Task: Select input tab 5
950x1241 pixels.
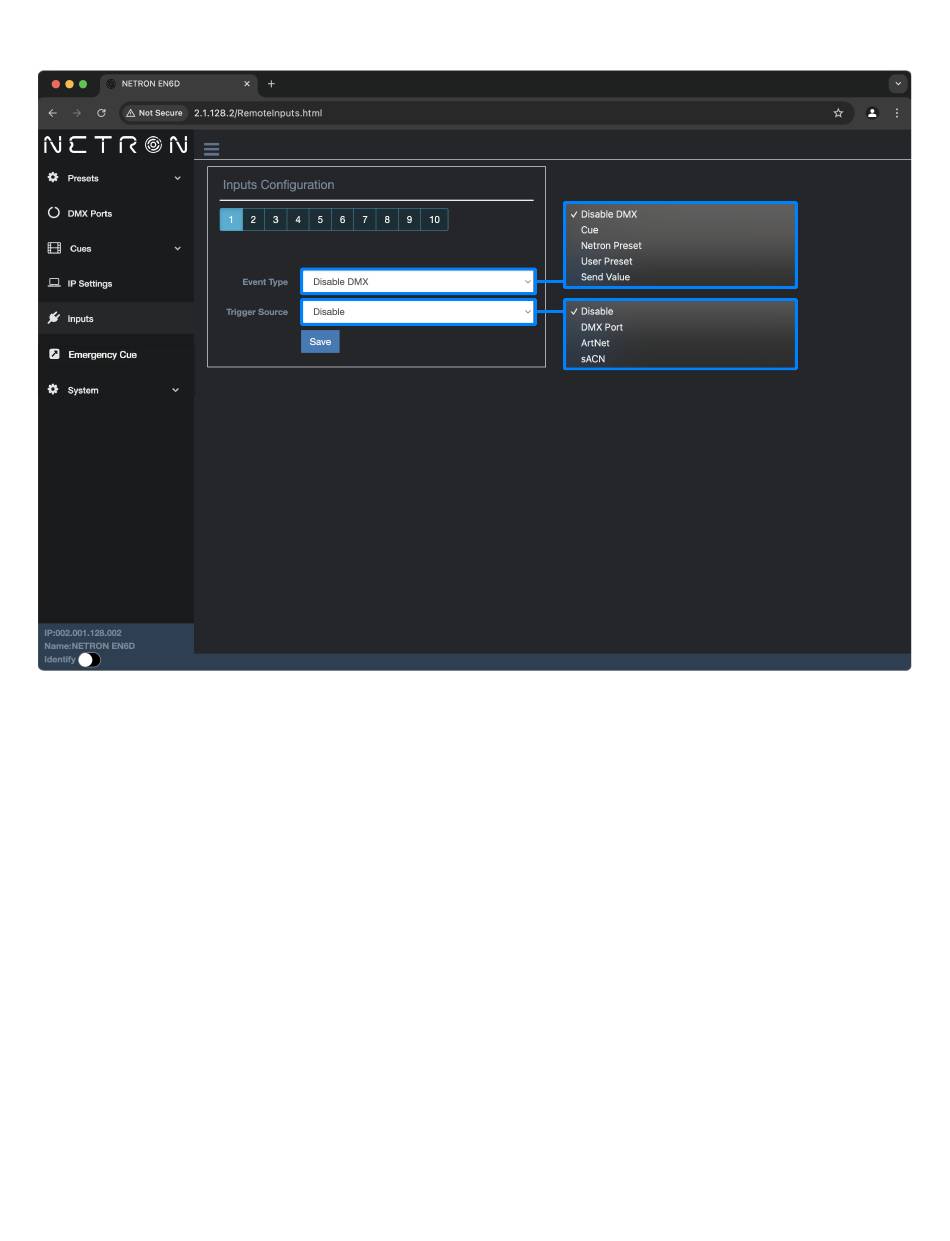Action: 320,220
